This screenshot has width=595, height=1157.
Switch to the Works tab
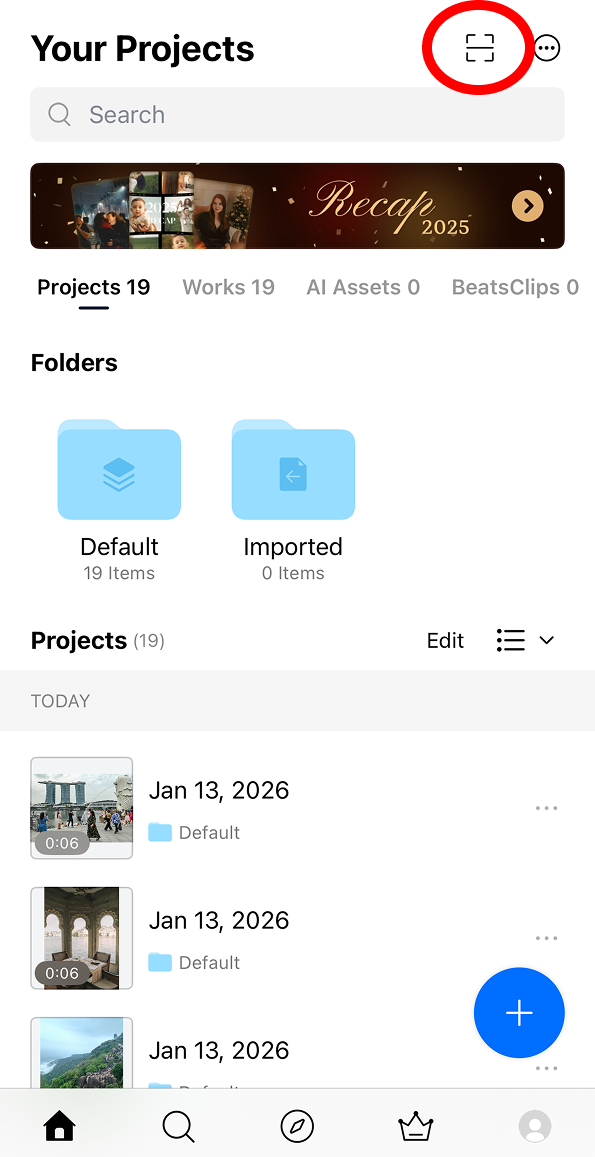[228, 287]
